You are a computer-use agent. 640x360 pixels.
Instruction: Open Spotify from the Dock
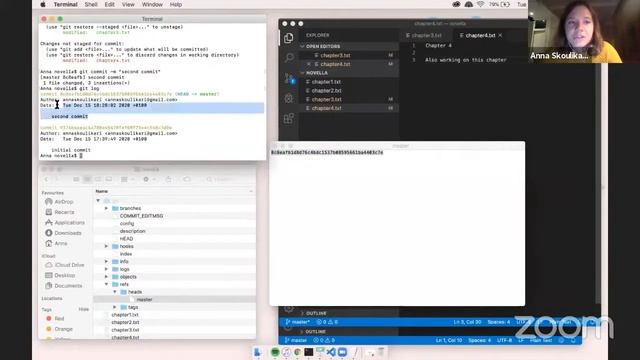(x=275, y=352)
